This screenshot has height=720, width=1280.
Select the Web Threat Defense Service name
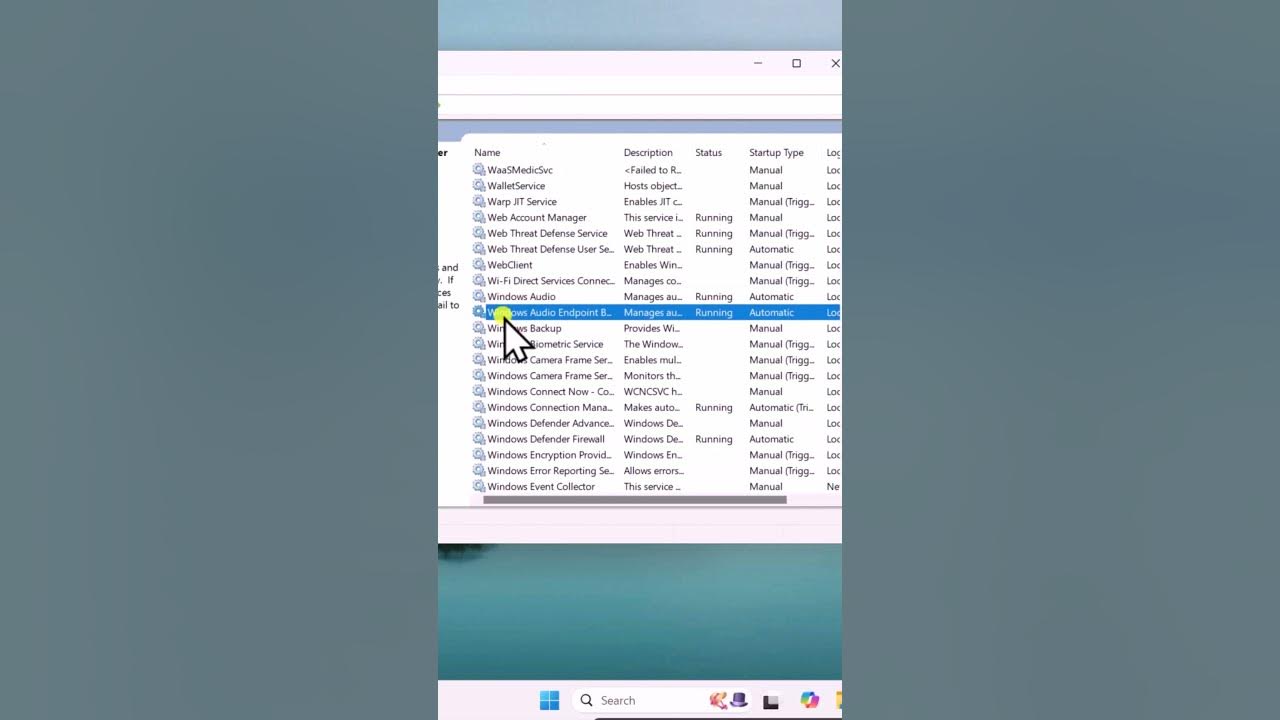(x=547, y=234)
